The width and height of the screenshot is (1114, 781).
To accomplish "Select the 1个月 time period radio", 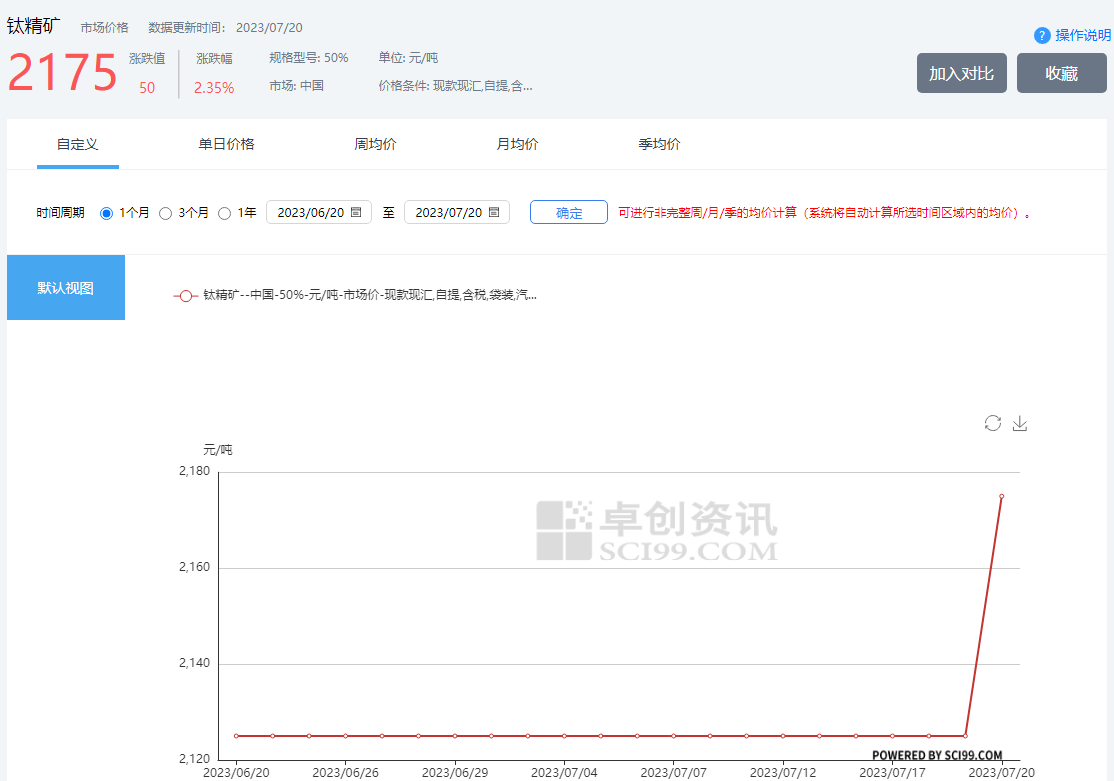I will pyautogui.click(x=107, y=213).
